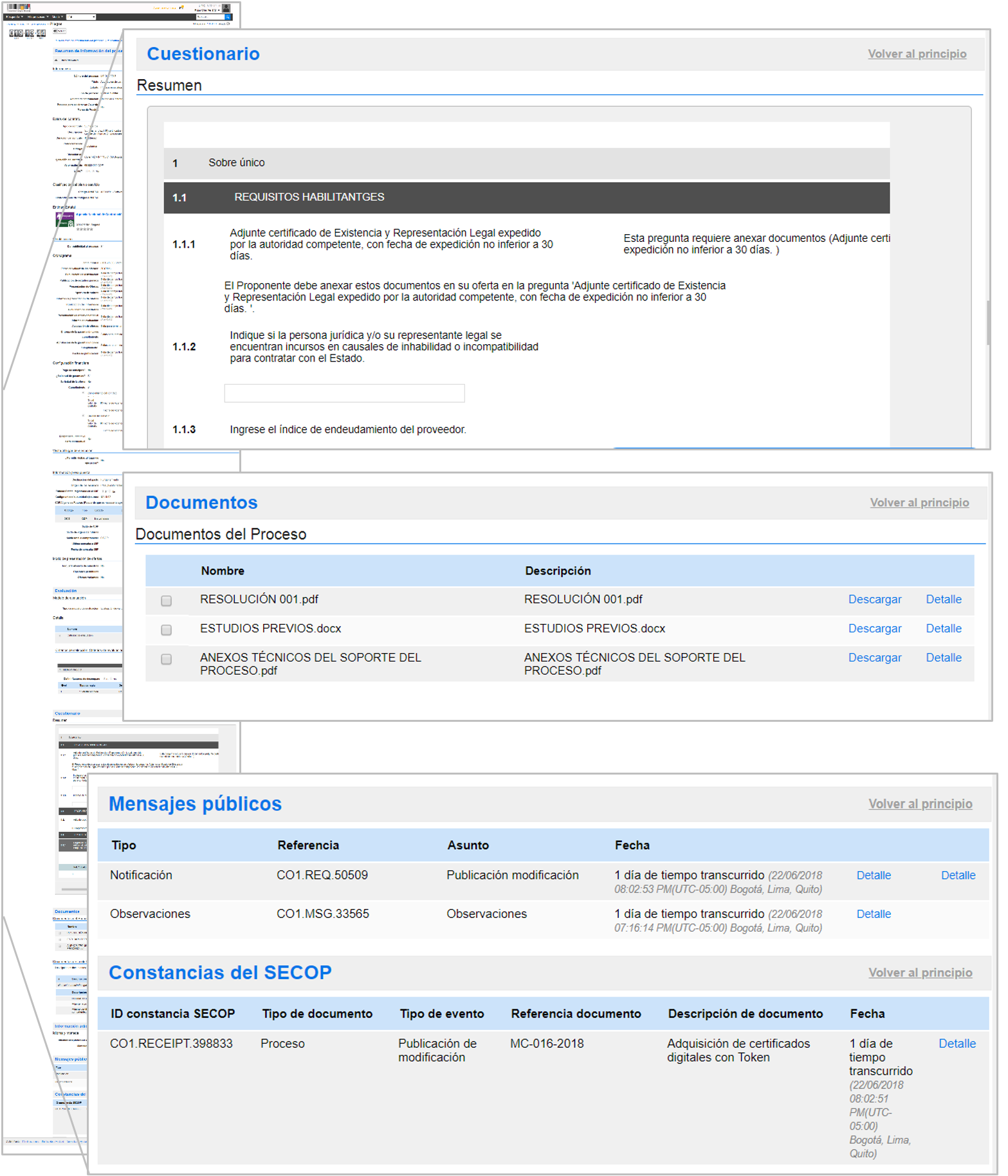
Task: Click the blue search magnifier icon
Action: point(228,17)
